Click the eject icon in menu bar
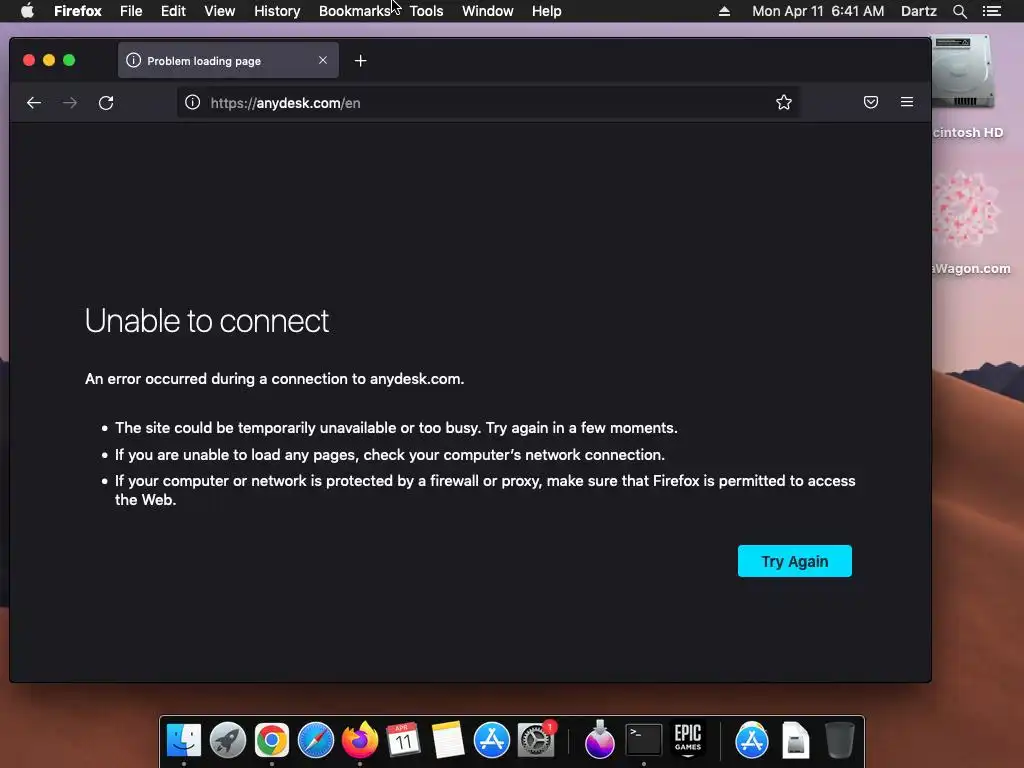The image size is (1024, 768). 724,11
